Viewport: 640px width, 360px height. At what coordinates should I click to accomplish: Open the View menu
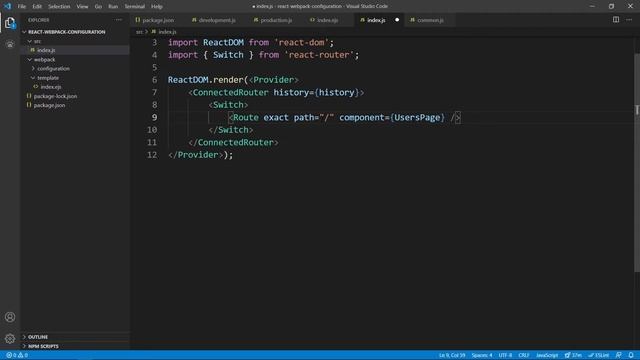[x=82, y=7]
